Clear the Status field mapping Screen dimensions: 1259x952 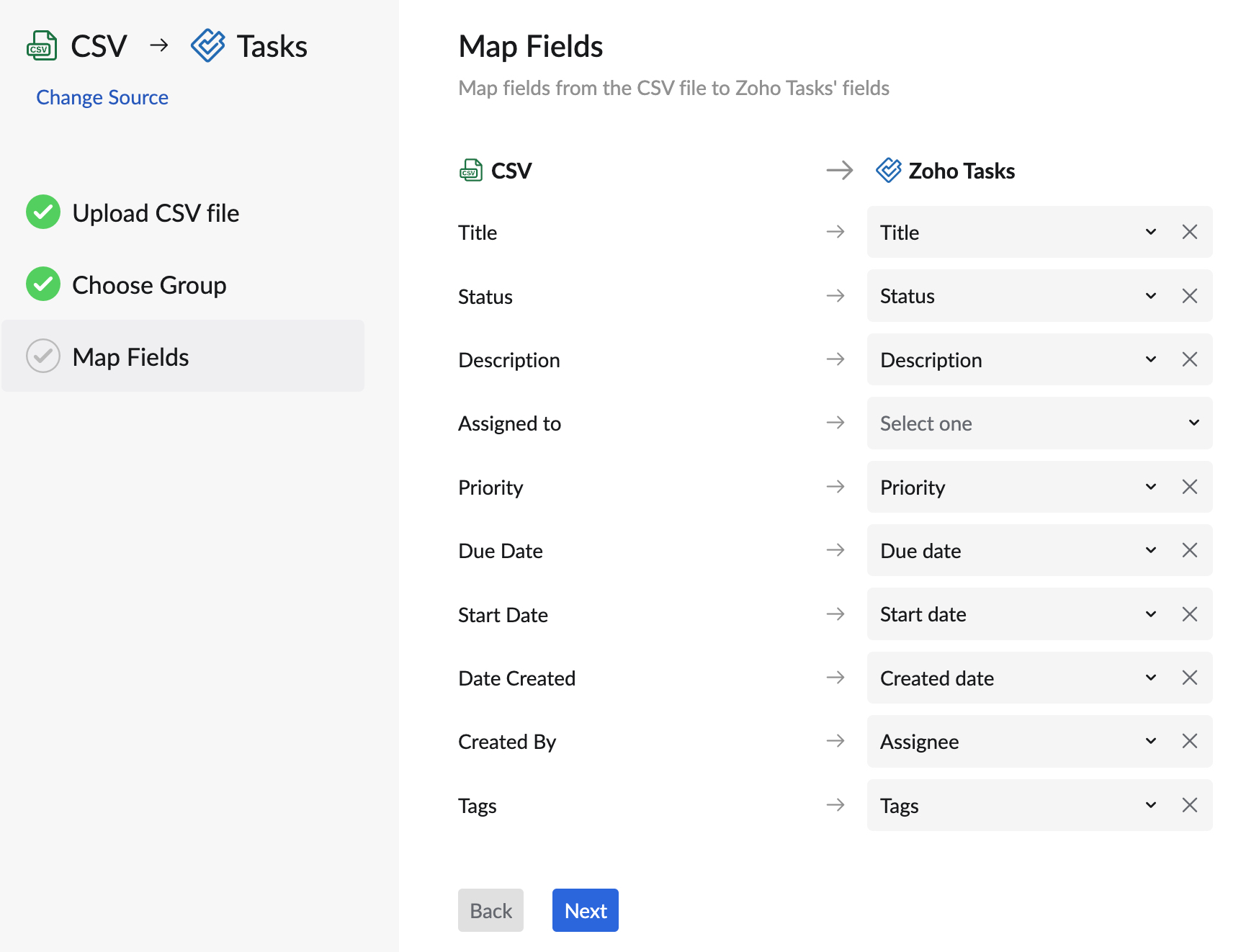coord(1189,295)
